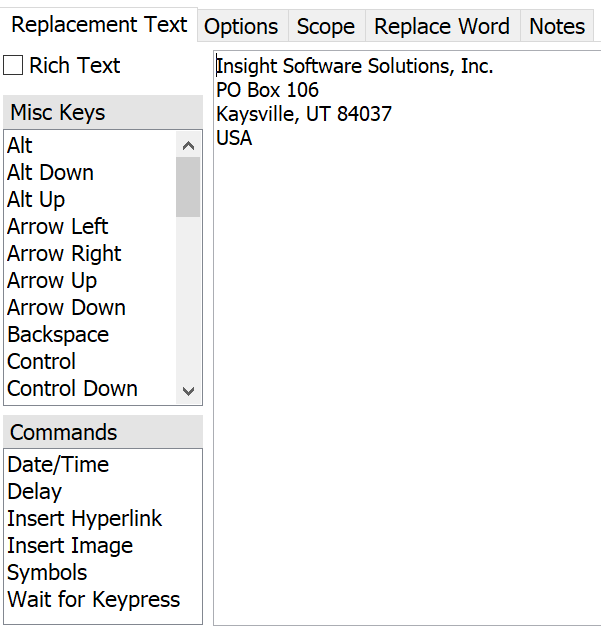The width and height of the screenshot is (601, 630).
Task: Select Backspace in the Misc Keys list
Action: [58, 335]
